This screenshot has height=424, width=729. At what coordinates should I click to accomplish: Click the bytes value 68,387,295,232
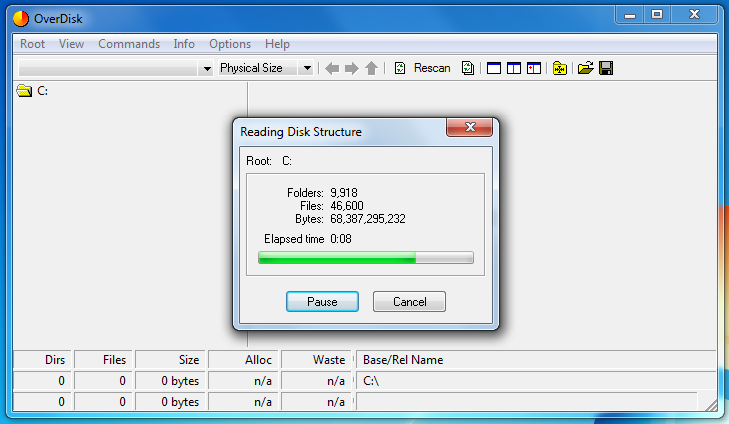coord(368,219)
